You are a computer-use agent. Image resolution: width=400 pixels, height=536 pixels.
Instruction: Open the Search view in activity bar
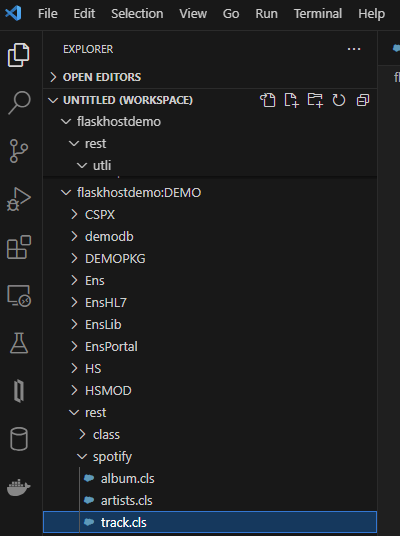[19, 103]
